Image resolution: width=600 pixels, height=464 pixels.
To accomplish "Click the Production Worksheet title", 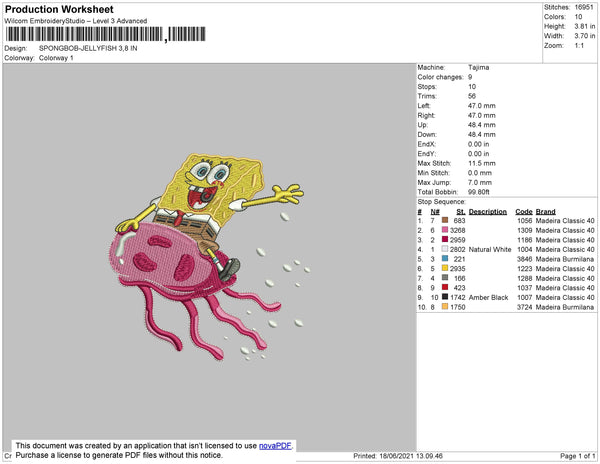I will [59, 9].
